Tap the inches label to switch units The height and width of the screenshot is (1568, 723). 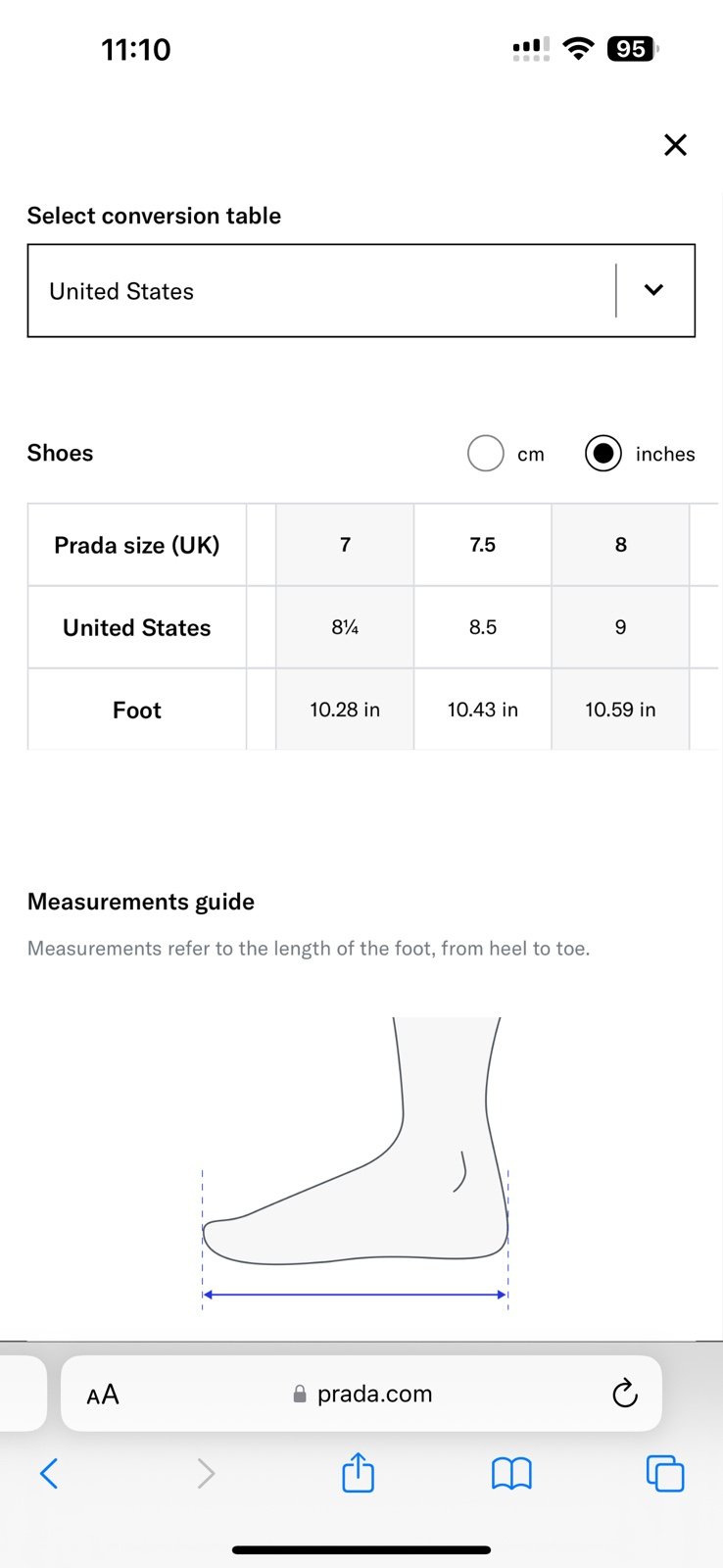coord(665,454)
